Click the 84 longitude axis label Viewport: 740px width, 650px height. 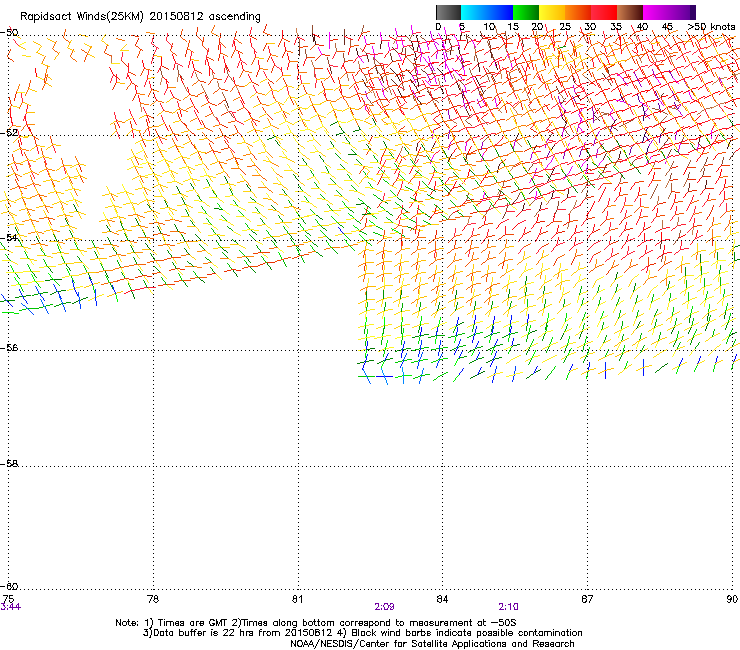coord(442,599)
